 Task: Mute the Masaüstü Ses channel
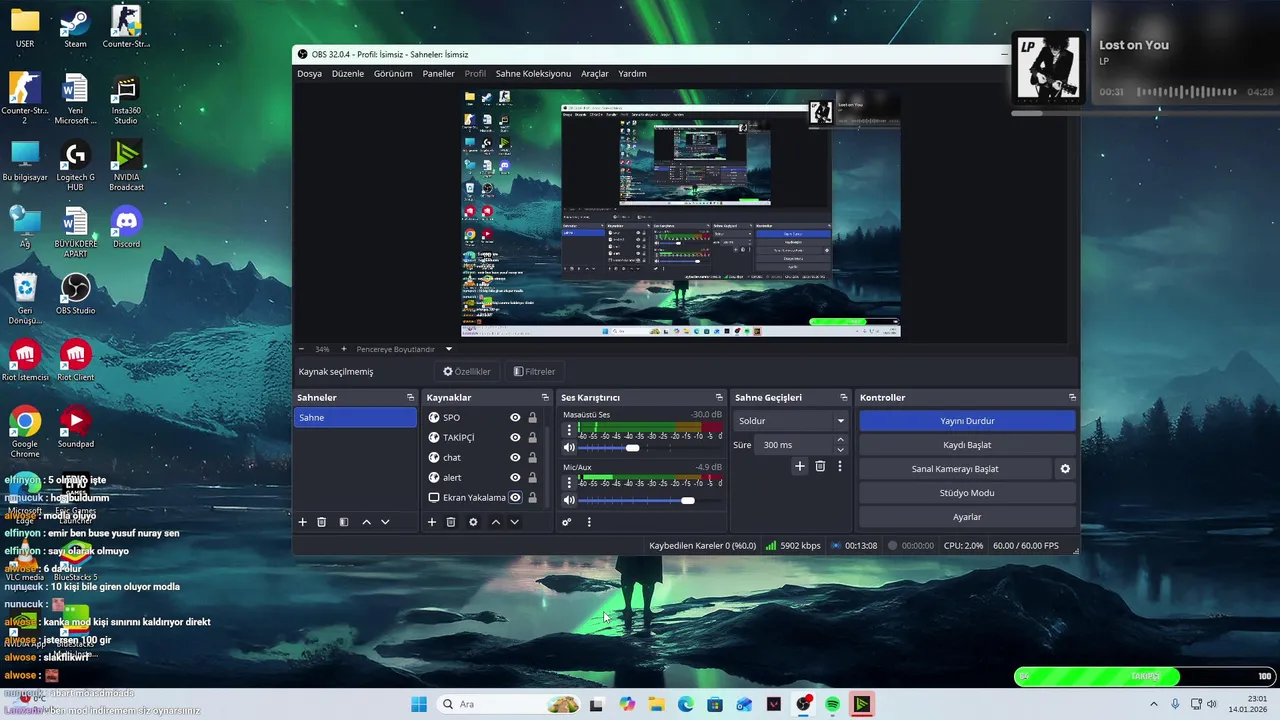click(569, 448)
